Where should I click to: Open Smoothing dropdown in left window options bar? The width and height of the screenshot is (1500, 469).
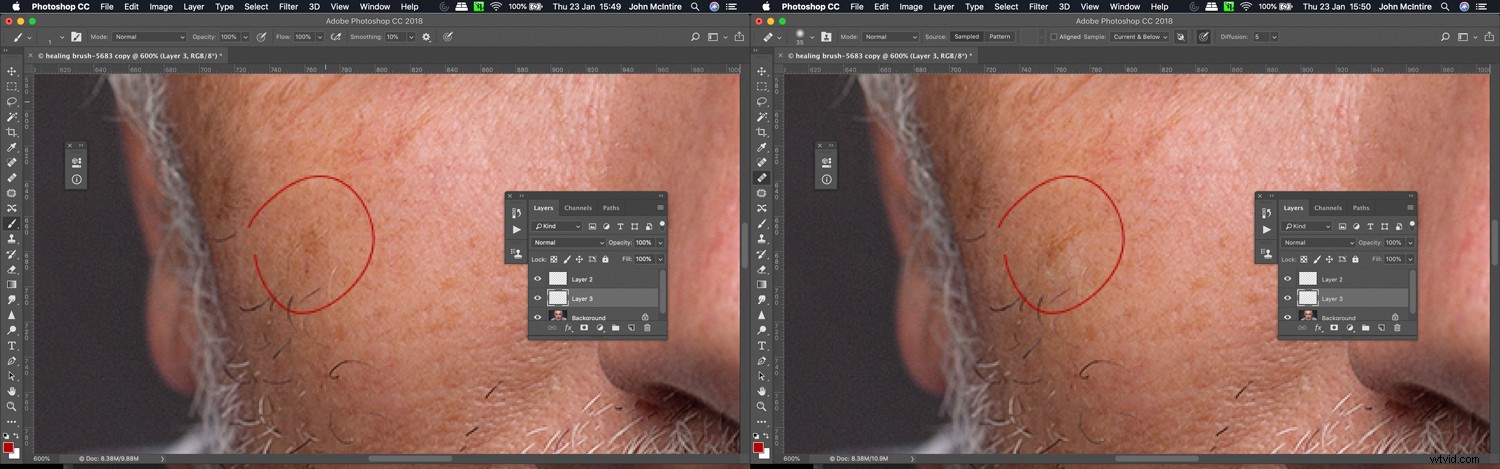coord(410,37)
